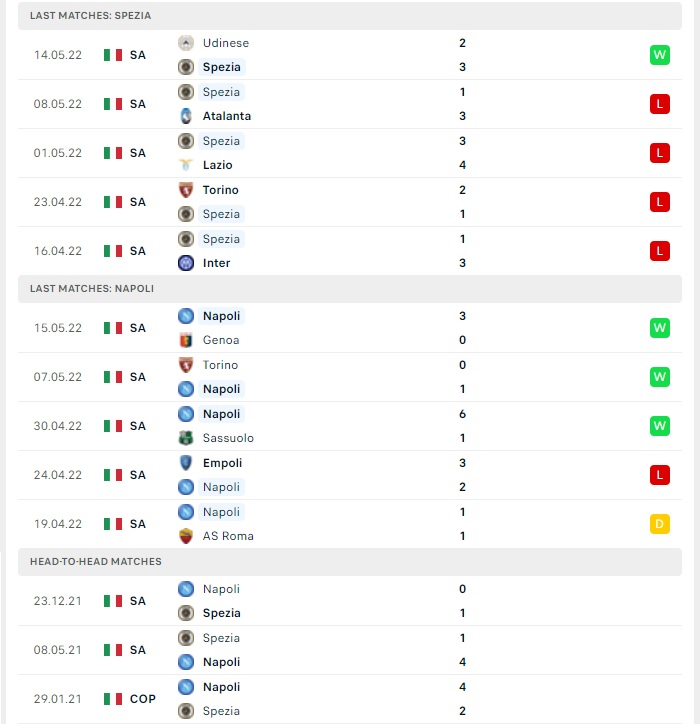Click the green W badge for Udinese–Spezia
The image size is (700, 724).
pos(659,55)
